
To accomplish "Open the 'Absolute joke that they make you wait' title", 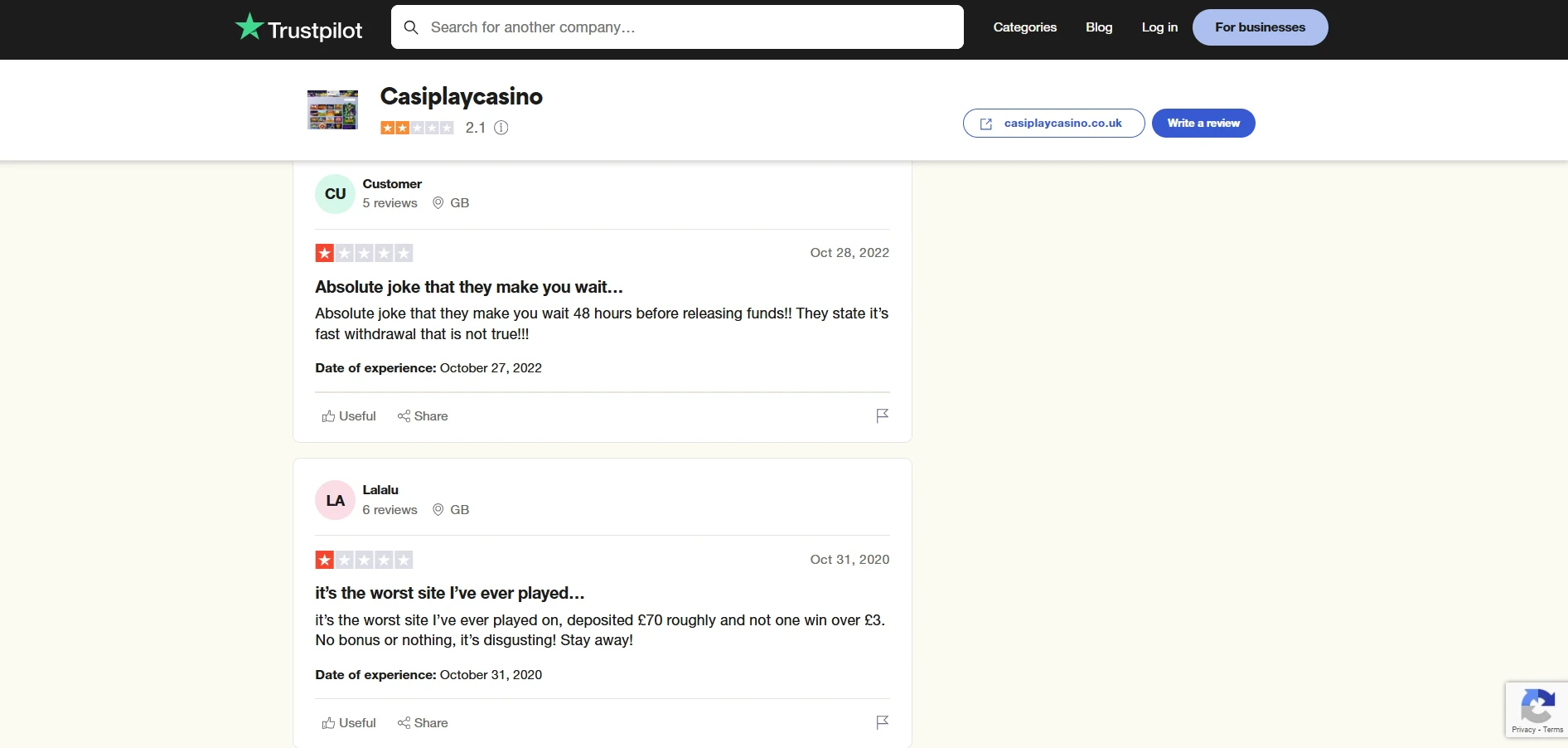I will 469,287.
